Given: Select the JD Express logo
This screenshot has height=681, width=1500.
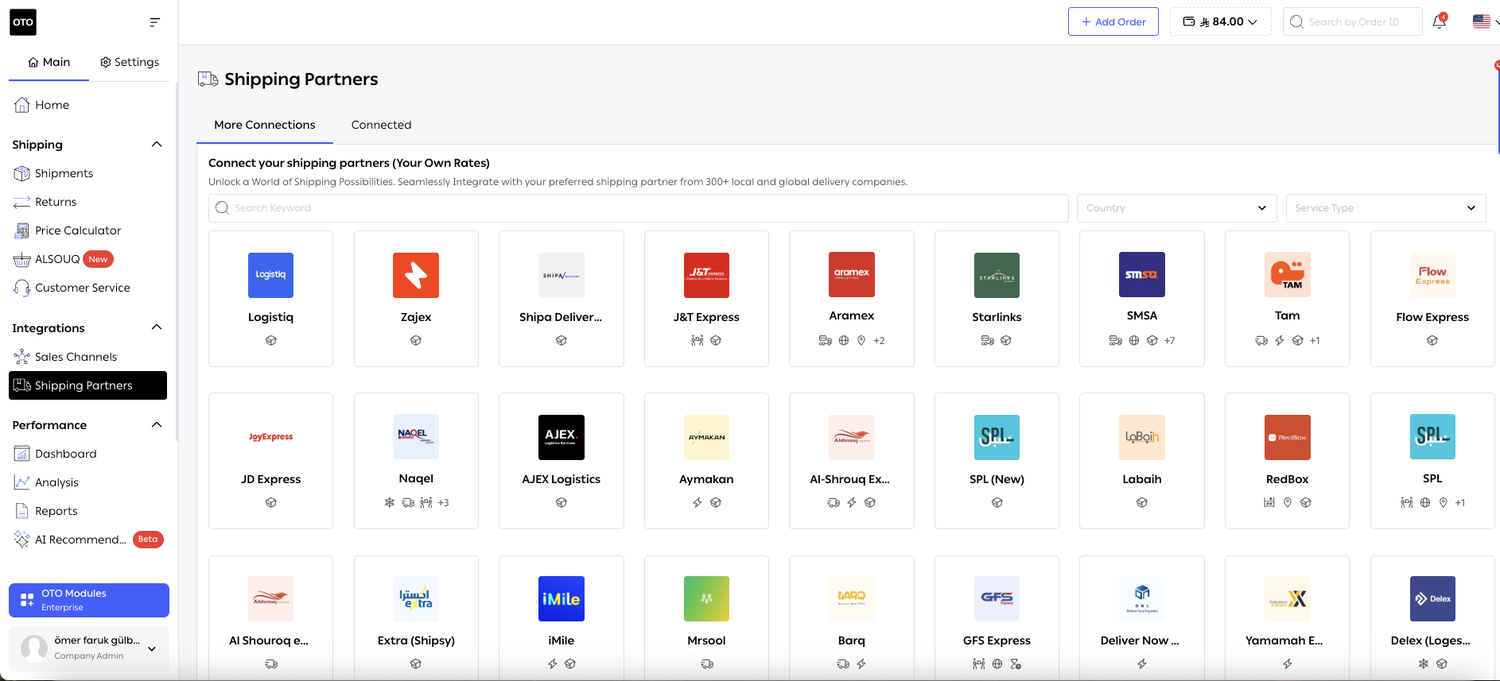Looking at the screenshot, I should tap(271, 437).
